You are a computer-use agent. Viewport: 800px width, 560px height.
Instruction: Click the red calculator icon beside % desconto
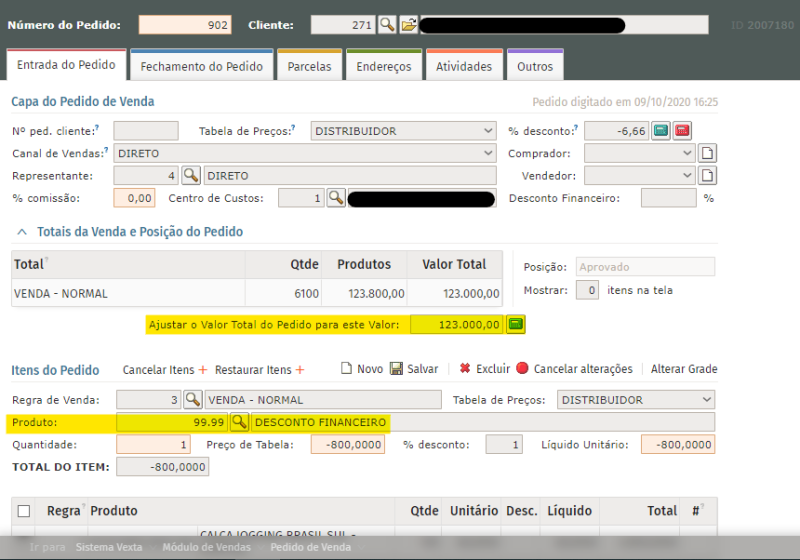click(x=681, y=131)
